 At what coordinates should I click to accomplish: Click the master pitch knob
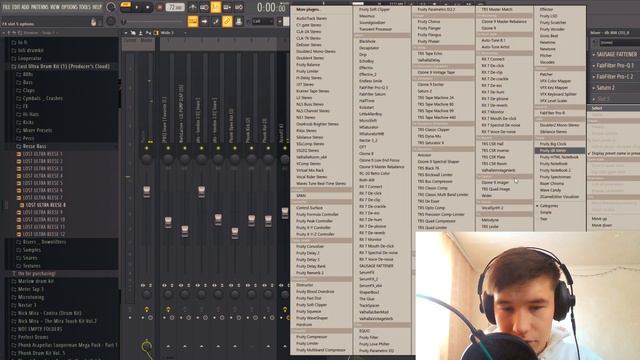pyautogui.click(x=110, y=21)
